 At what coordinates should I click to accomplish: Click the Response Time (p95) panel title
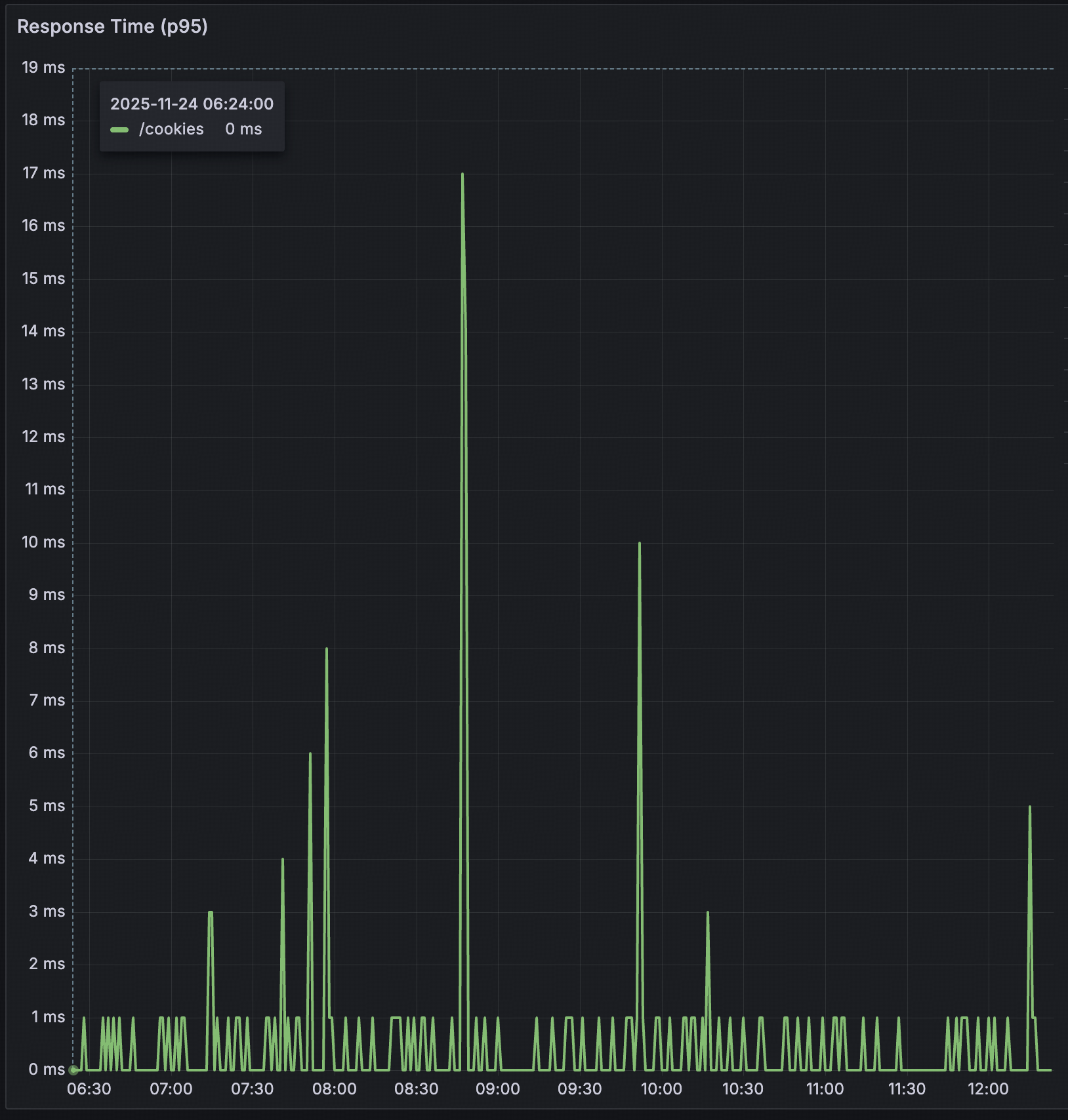pos(112,27)
